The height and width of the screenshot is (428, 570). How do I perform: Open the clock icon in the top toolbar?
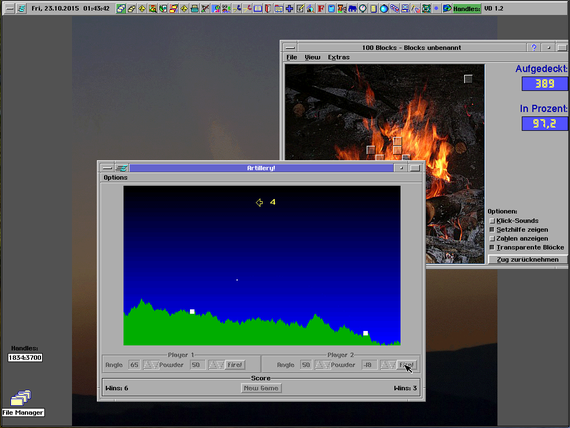[363, 8]
